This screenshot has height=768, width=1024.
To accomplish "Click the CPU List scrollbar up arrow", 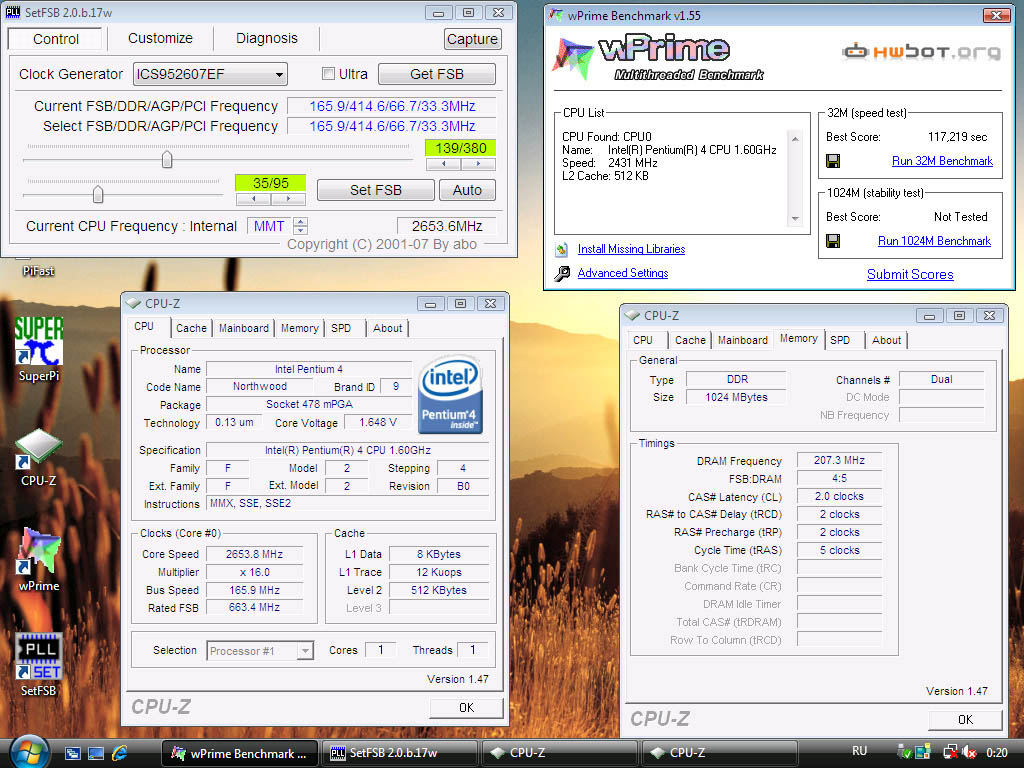I will (x=795, y=138).
